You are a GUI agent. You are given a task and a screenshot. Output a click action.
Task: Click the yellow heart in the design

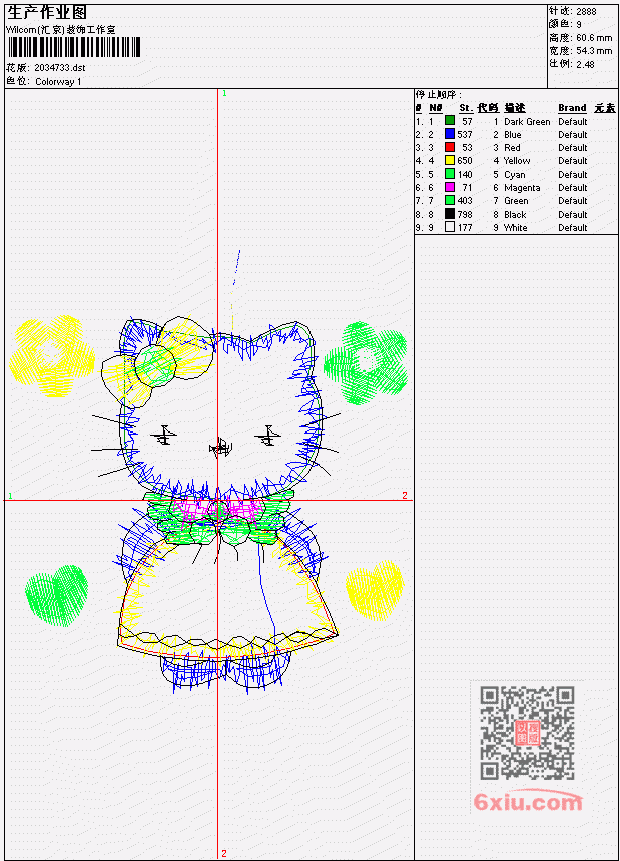(x=375, y=590)
